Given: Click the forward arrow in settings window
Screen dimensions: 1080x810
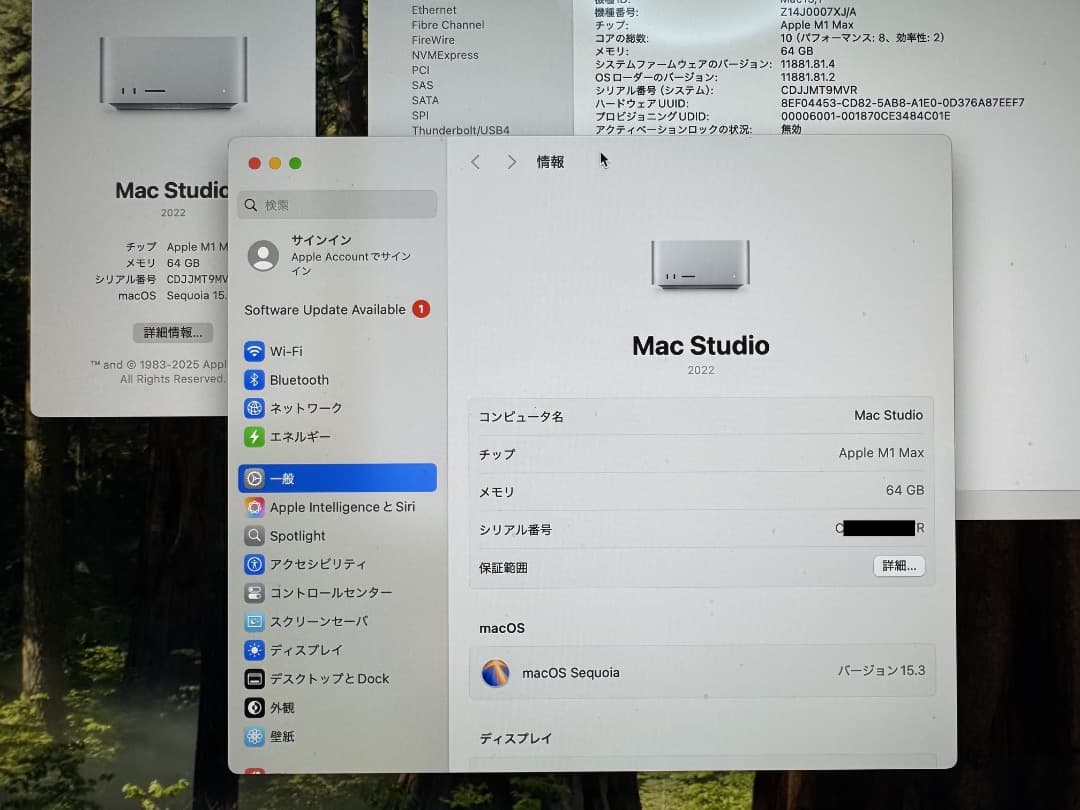Looking at the screenshot, I should click(511, 161).
